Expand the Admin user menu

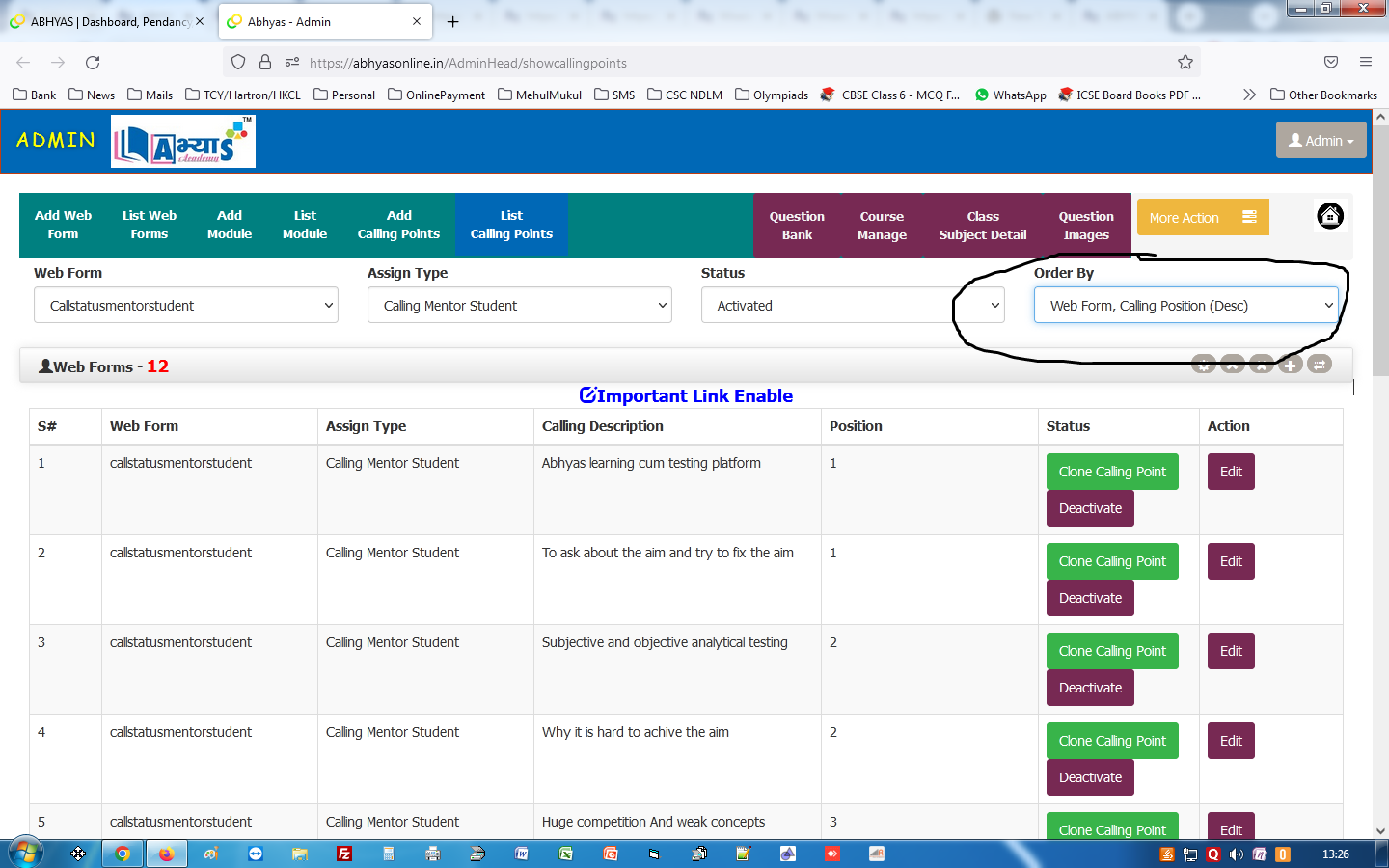1321,141
